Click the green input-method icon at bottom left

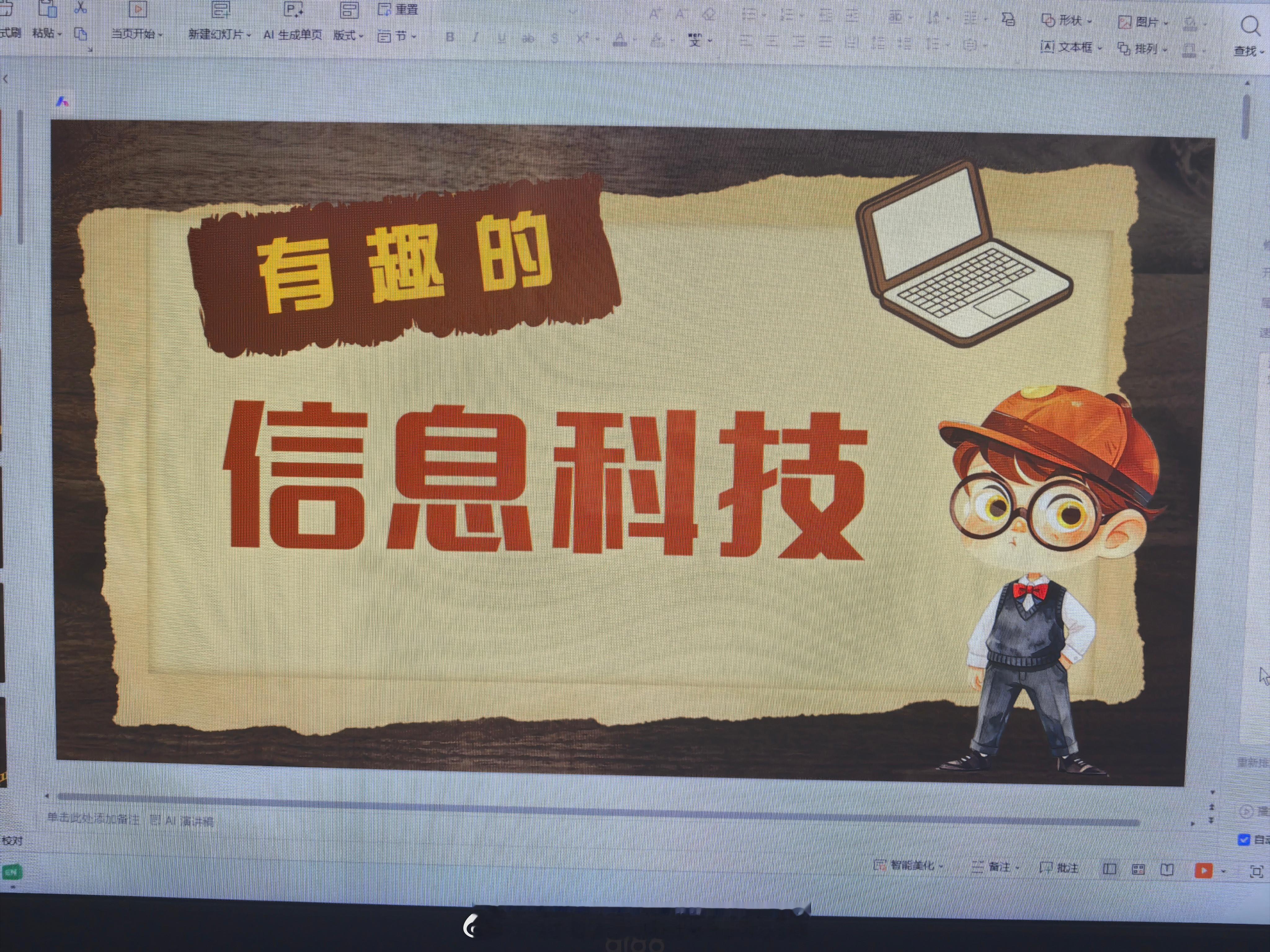11,873
